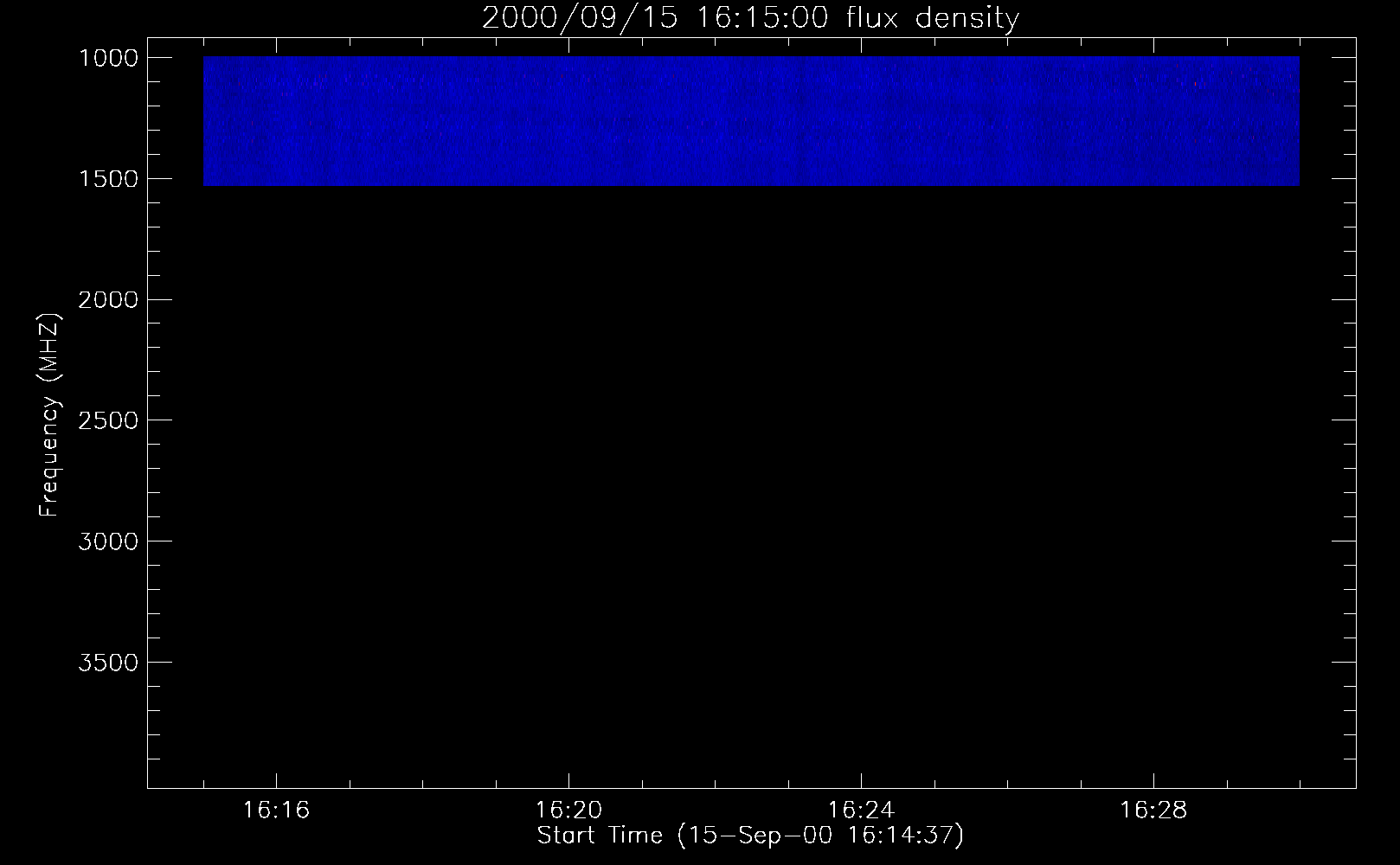1400x865 pixels.
Task: Click the 16:24 time tick label
Action: click(861, 811)
